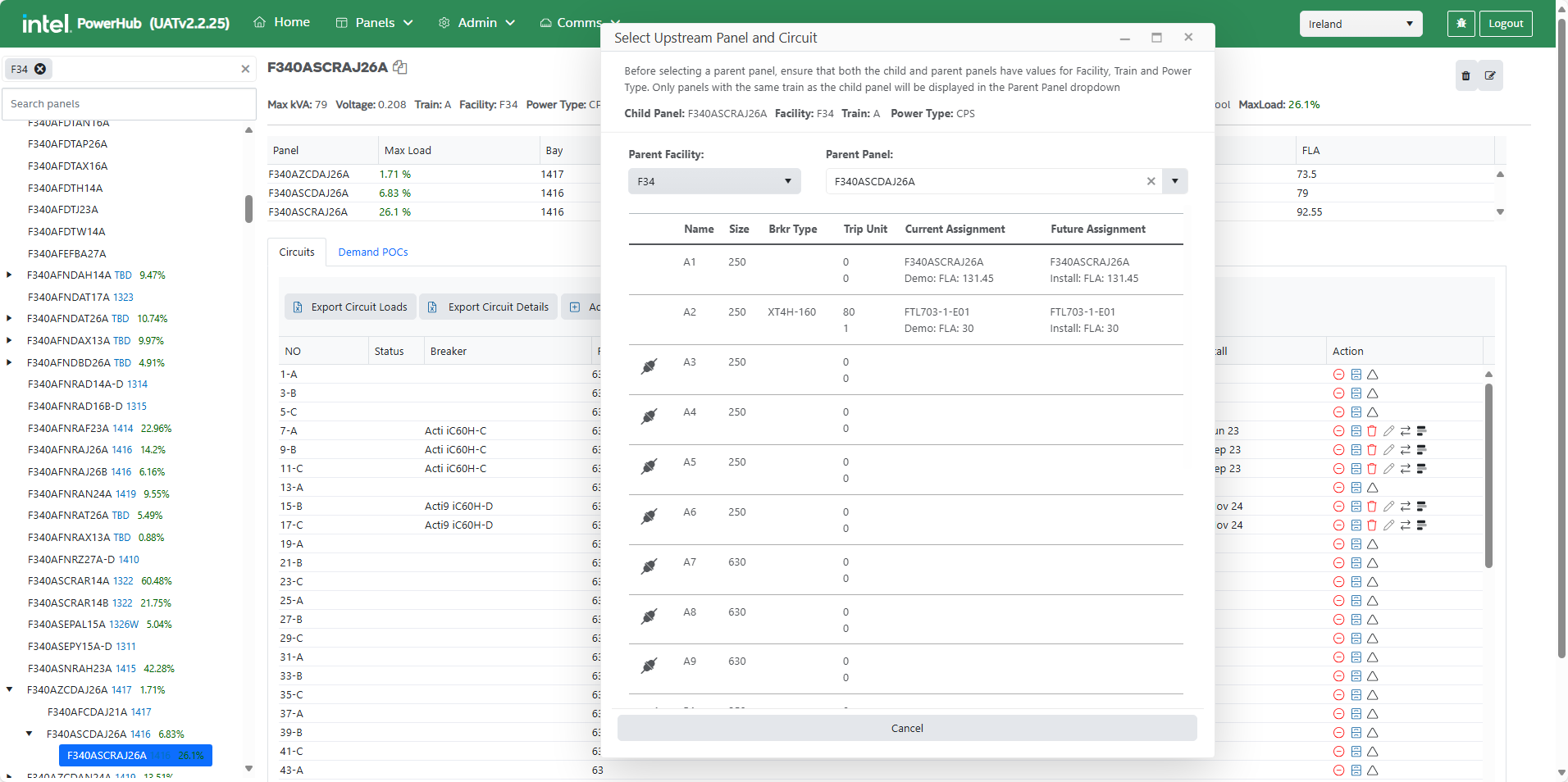This screenshot has height=782, width=1568.
Task: Open the Parent Facility dropdown
Action: pyautogui.click(x=713, y=182)
